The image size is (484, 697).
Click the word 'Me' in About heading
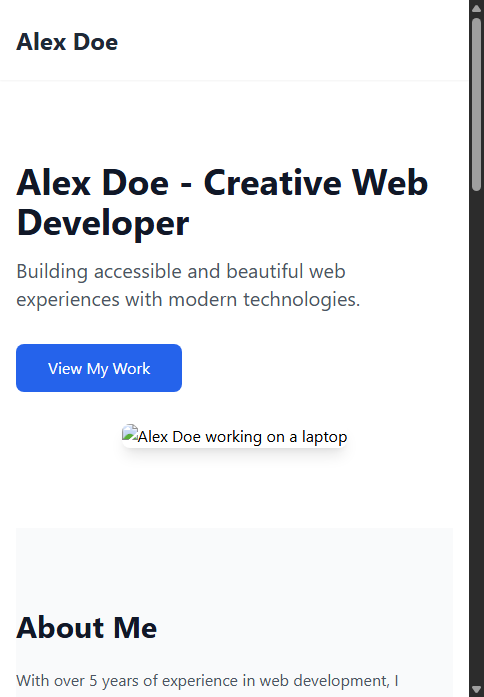135,627
